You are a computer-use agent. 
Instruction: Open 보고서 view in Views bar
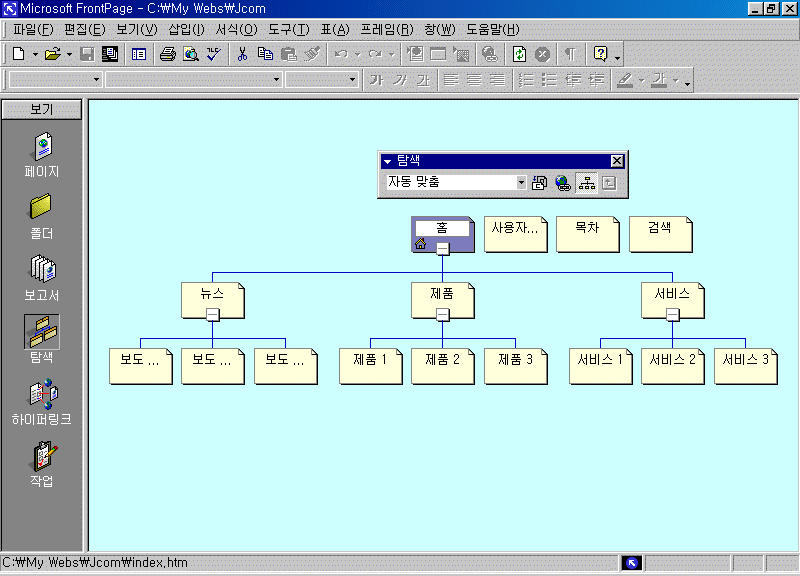42,279
